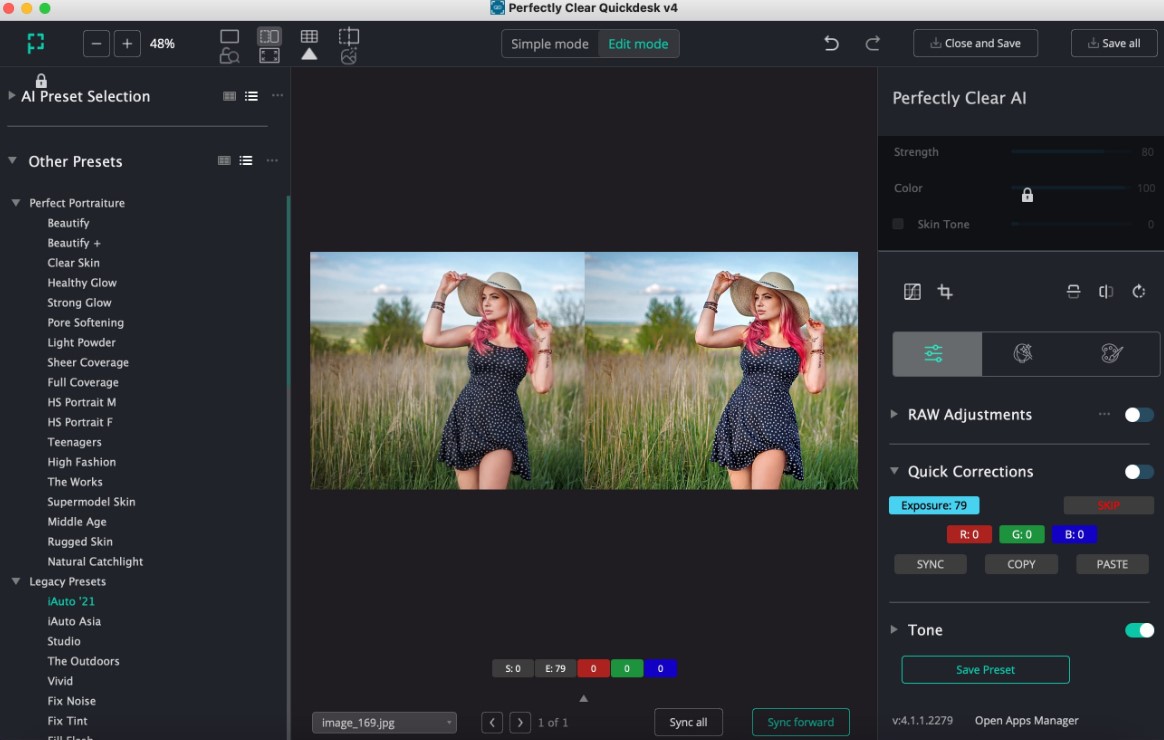Open Apps Manager link
1164x740 pixels.
pyautogui.click(x=1027, y=721)
